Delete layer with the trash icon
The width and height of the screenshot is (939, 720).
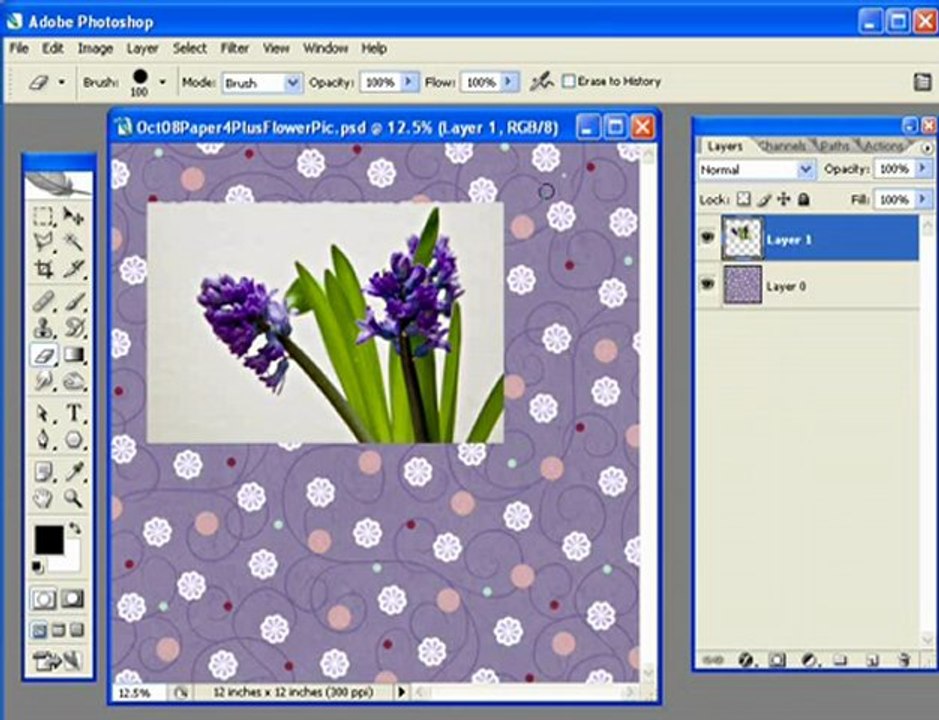(x=904, y=660)
